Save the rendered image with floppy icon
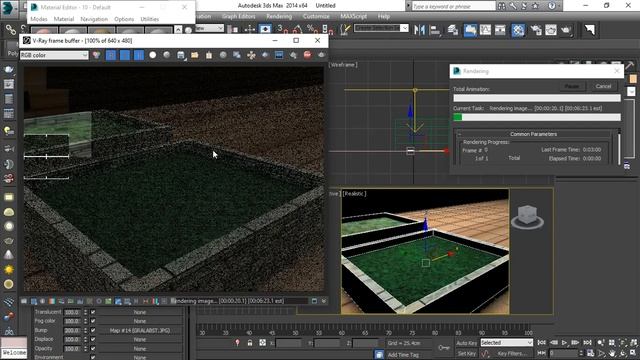Image resolution: width=640 pixels, height=360 pixels. [x=181, y=55]
